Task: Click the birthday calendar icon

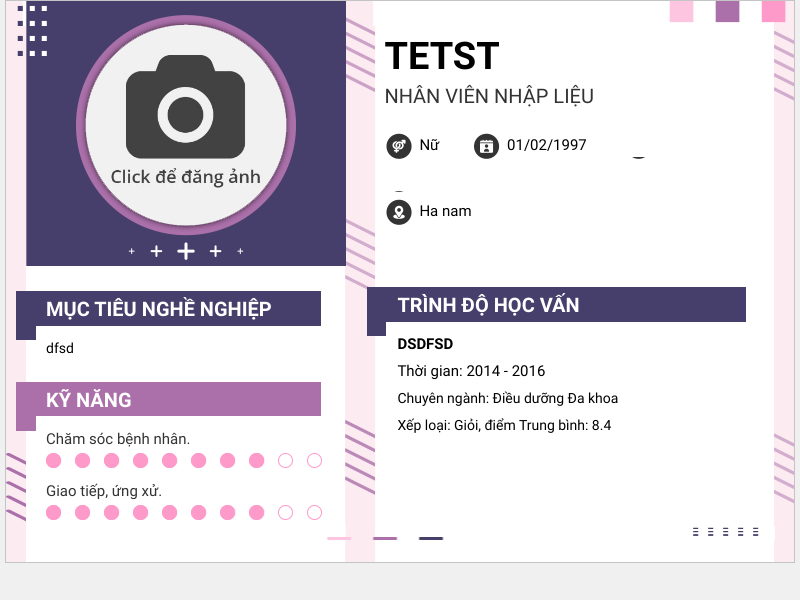Action: [486, 146]
